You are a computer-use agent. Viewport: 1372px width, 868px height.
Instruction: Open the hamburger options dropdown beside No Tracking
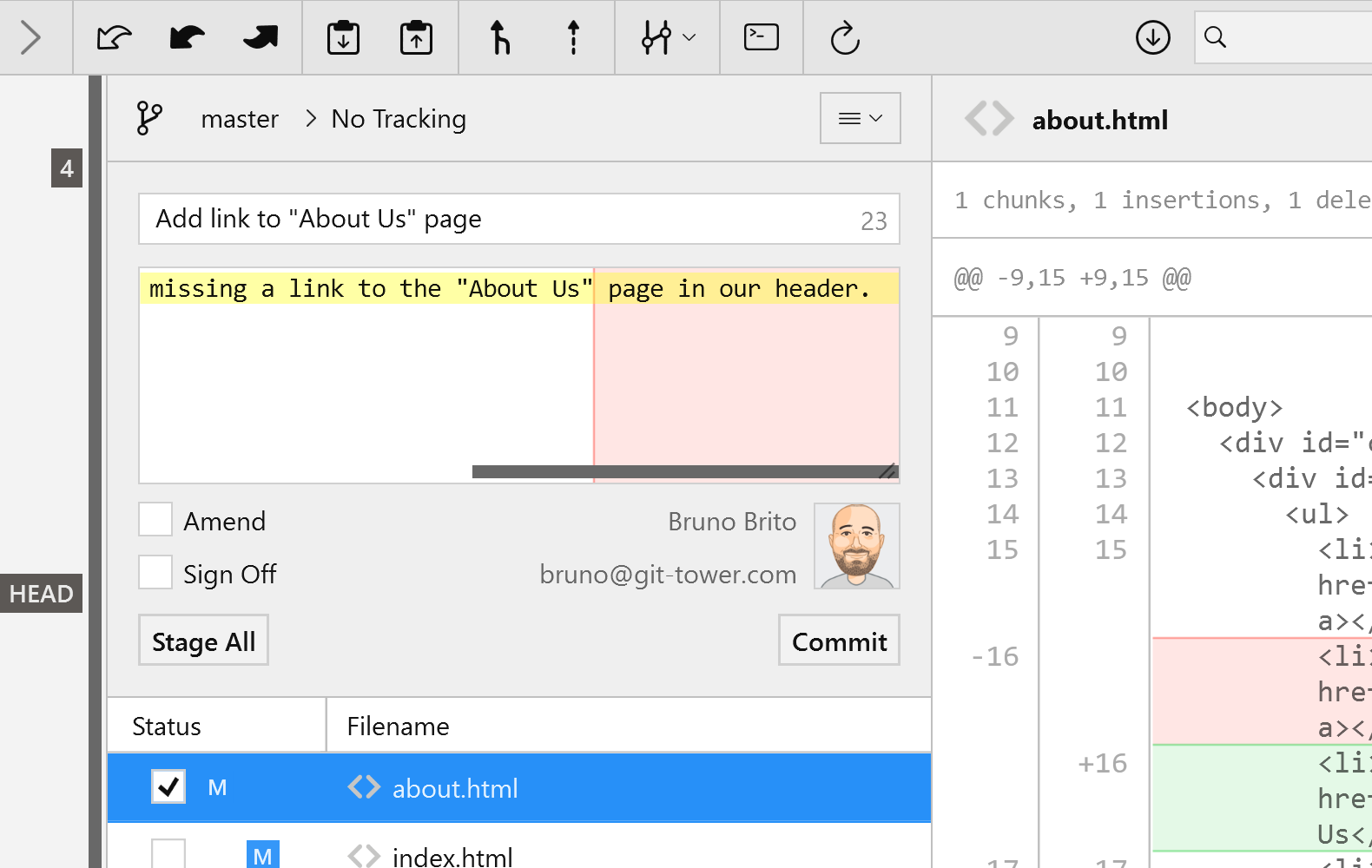[860, 118]
